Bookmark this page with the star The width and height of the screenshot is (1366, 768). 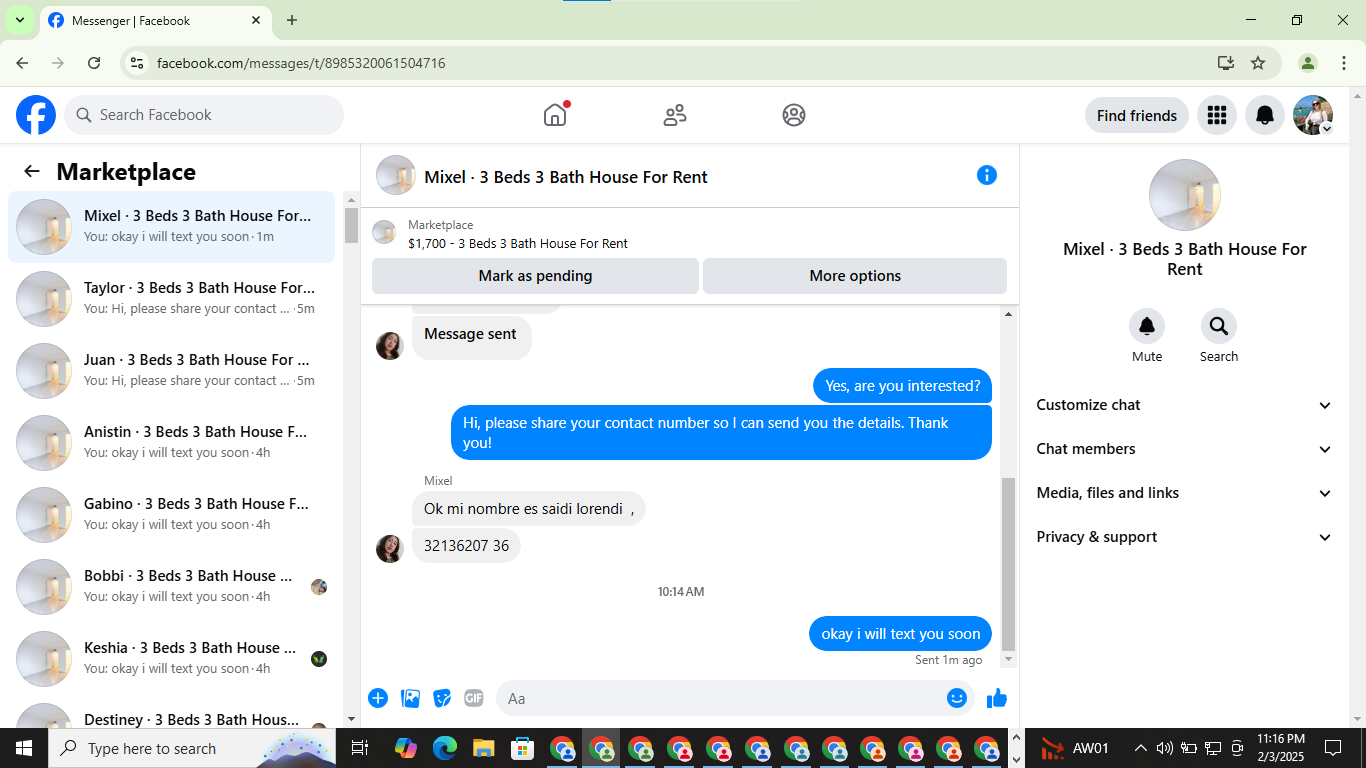point(1258,63)
